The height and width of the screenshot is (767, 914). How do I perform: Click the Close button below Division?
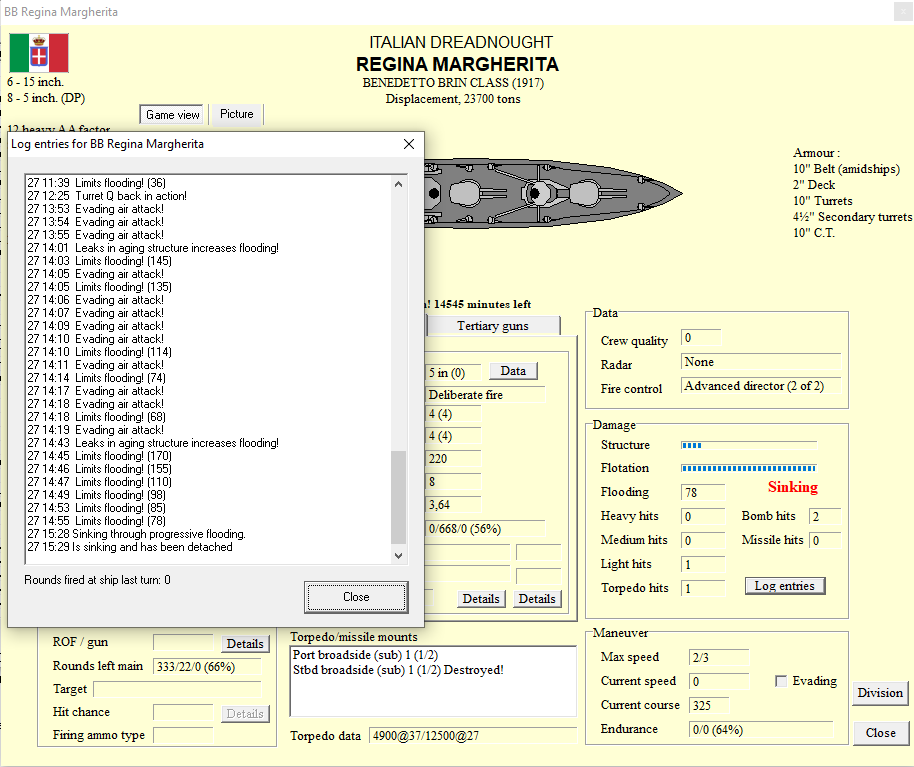pos(880,733)
